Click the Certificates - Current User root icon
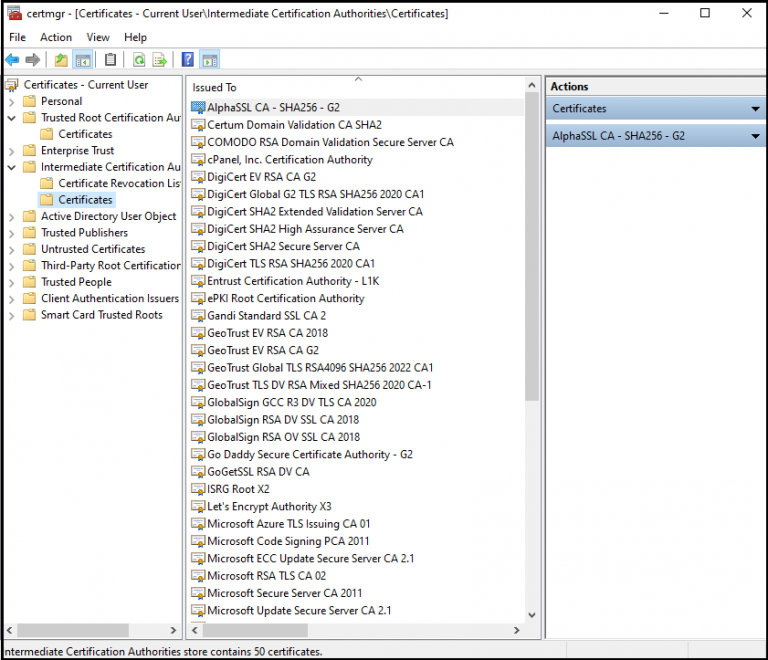 12,85
